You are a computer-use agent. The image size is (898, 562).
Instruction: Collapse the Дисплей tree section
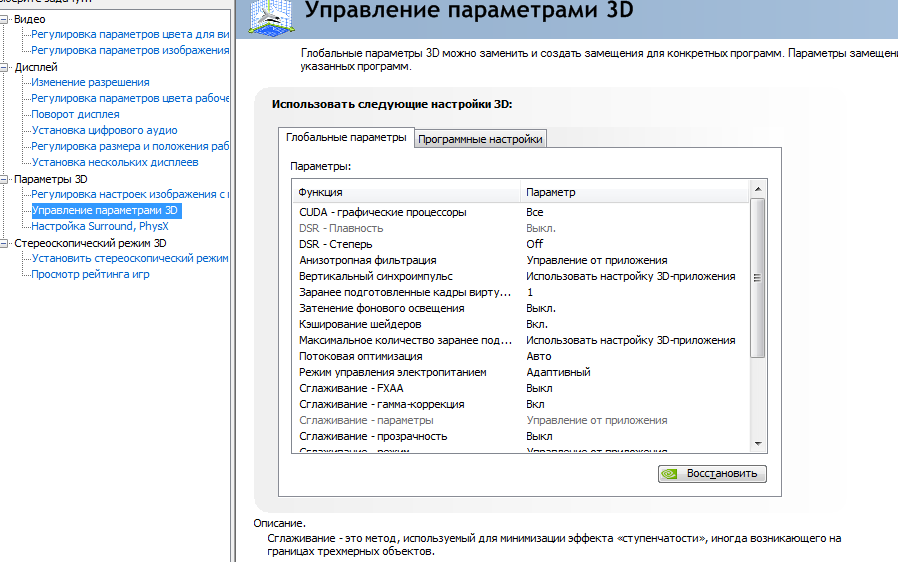pyautogui.click(x=5, y=68)
